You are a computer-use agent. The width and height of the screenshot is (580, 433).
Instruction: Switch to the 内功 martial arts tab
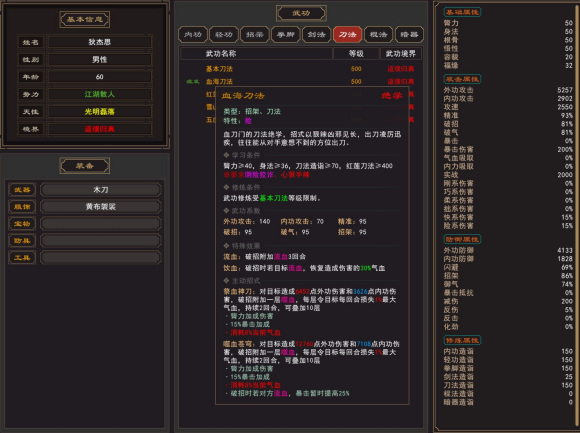pyautogui.click(x=193, y=35)
